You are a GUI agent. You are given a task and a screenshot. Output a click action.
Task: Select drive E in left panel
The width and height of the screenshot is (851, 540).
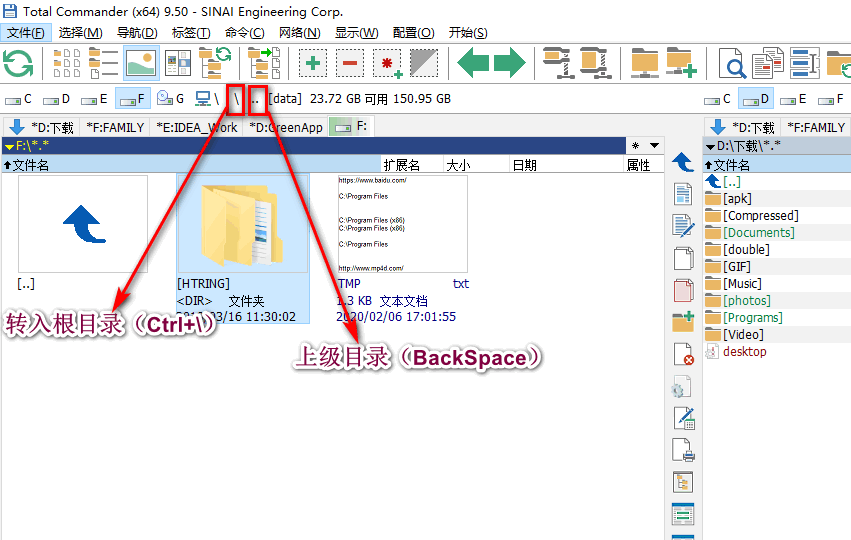[x=95, y=99]
